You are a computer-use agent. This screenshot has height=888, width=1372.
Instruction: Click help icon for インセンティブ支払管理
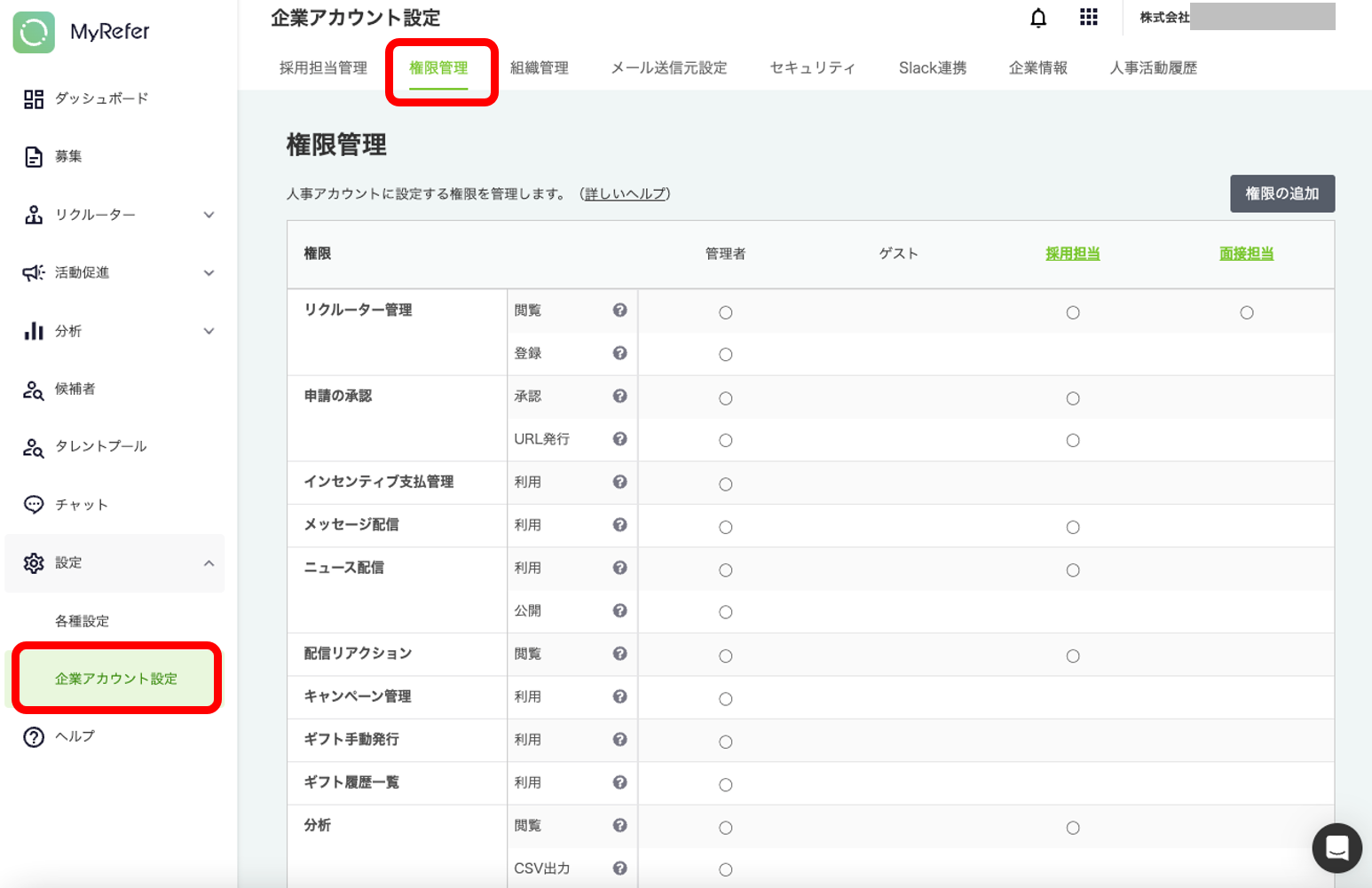click(619, 482)
